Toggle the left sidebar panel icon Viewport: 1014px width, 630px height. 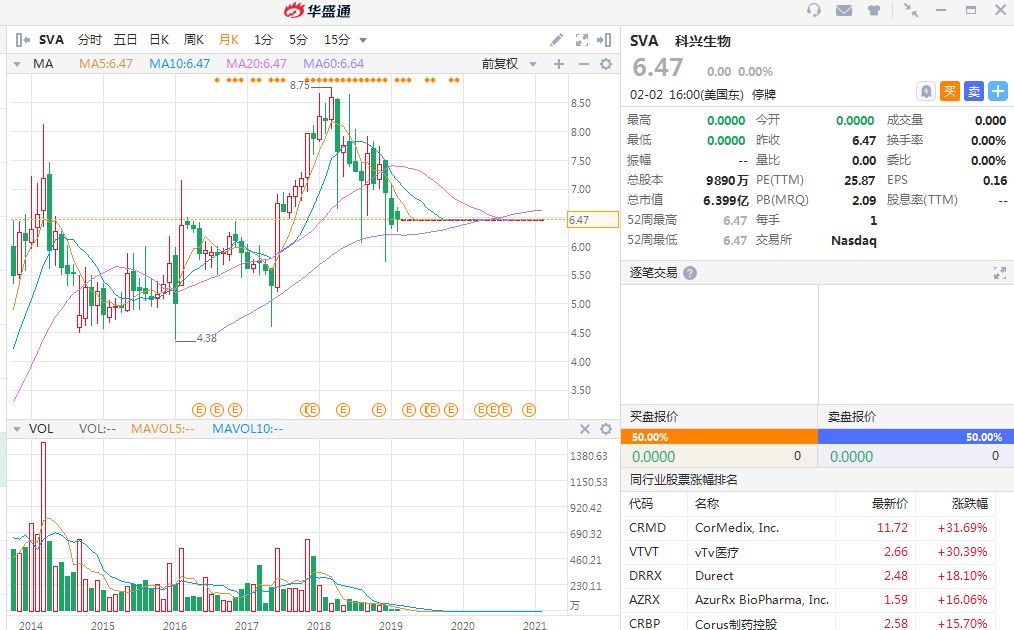click(x=21, y=40)
